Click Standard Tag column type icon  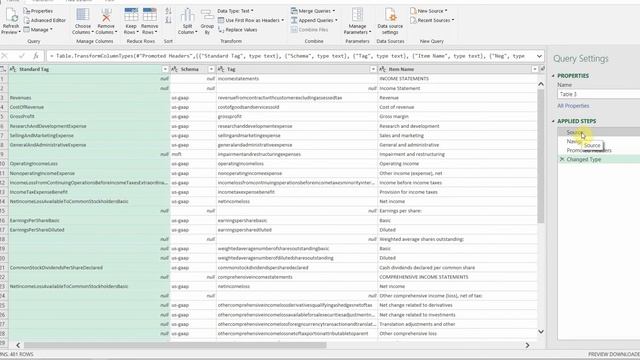click(13, 69)
